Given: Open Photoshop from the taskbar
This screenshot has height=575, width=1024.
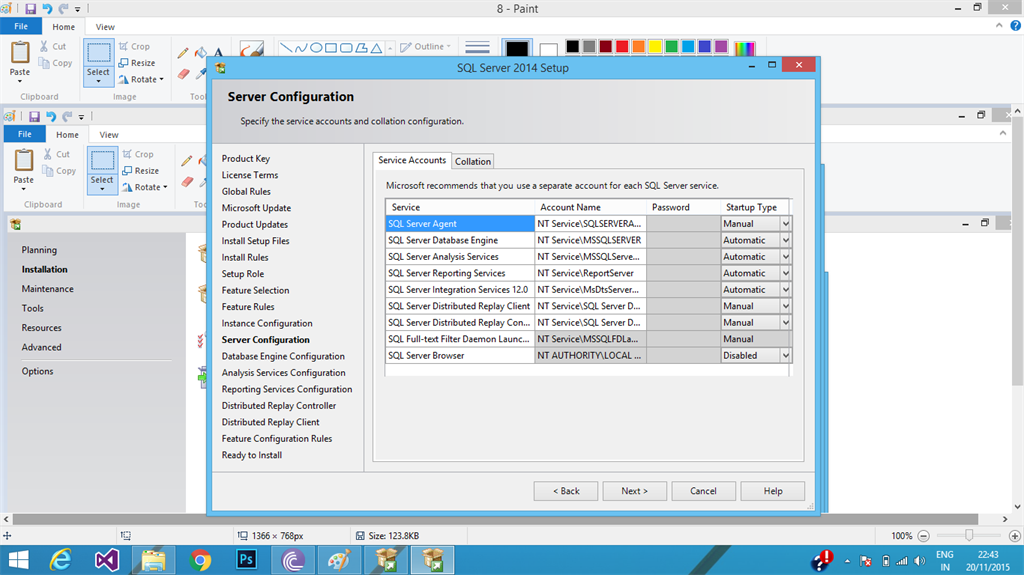Looking at the screenshot, I should coord(247,560).
